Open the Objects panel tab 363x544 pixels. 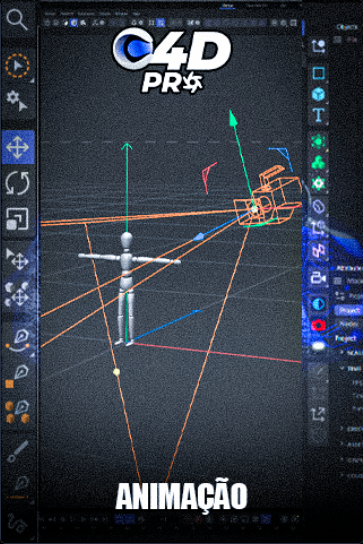347,27
